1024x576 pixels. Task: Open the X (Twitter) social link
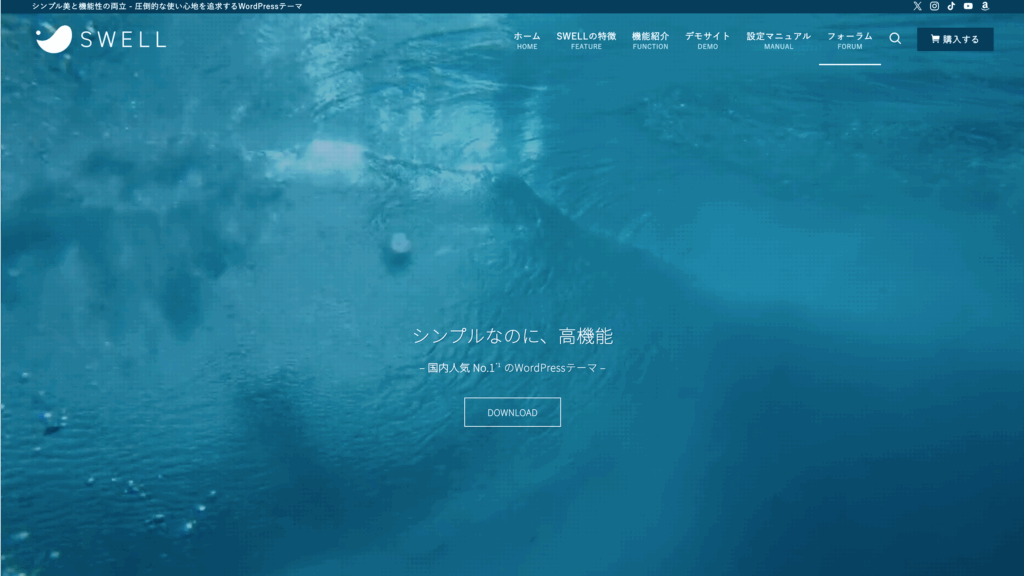coord(918,6)
